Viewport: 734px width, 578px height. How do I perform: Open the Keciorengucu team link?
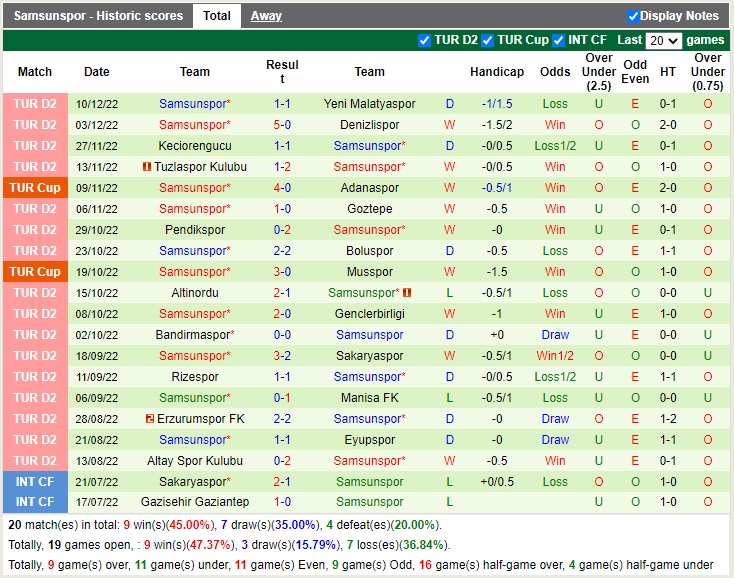coord(195,146)
